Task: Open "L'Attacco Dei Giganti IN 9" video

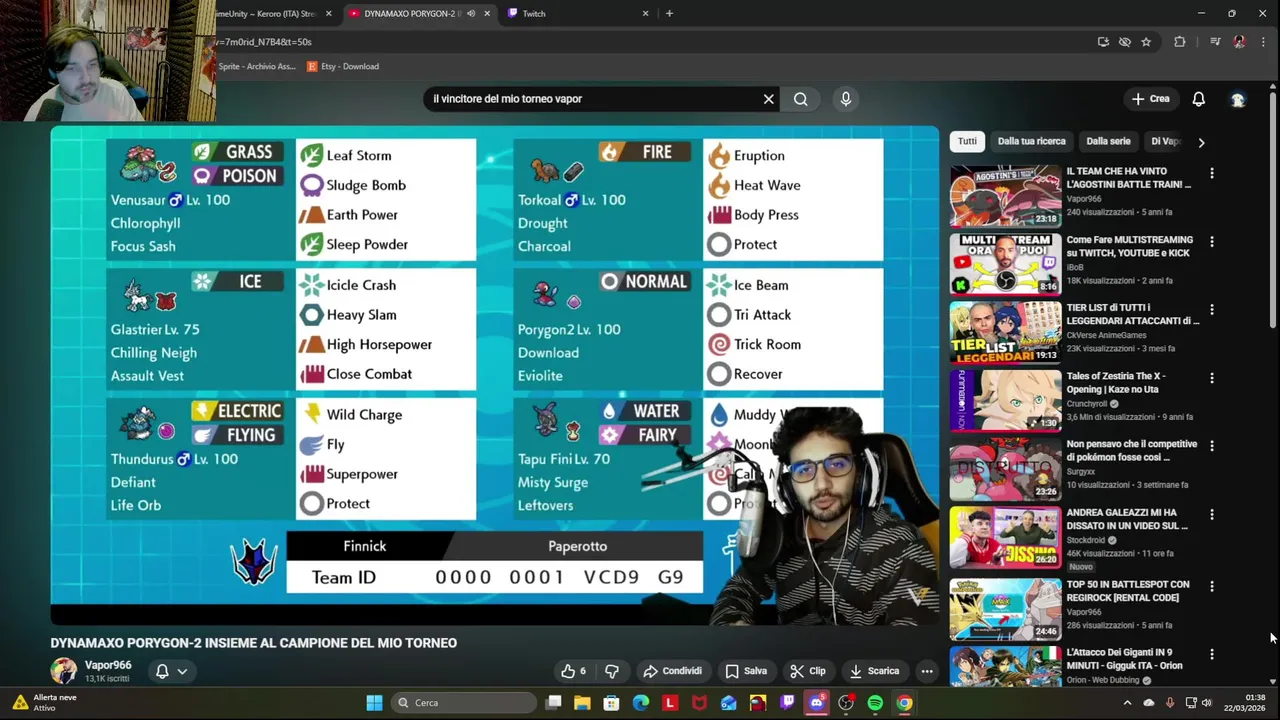Action: (x=1124, y=658)
